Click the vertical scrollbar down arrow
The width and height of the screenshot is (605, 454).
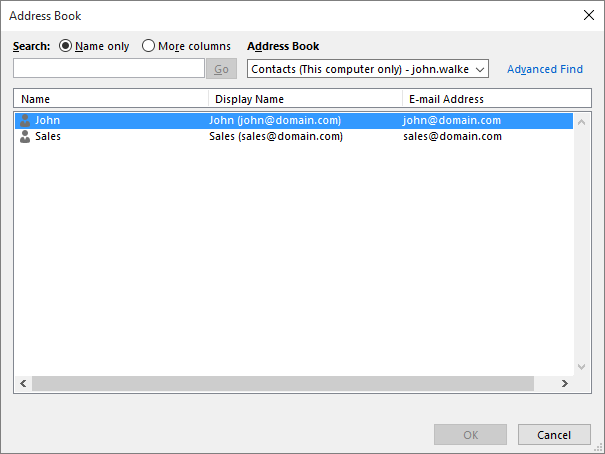point(582,367)
